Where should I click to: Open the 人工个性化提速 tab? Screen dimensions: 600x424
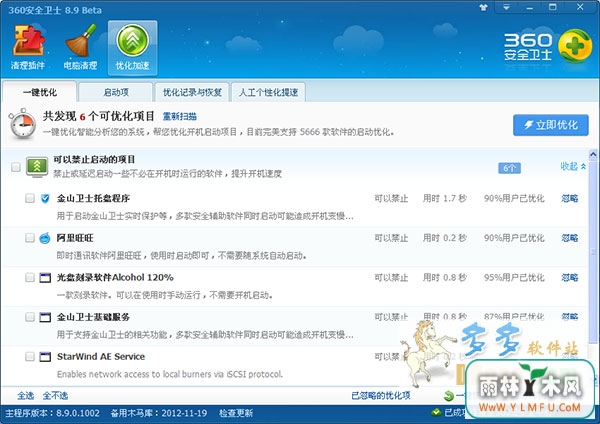tap(268, 92)
